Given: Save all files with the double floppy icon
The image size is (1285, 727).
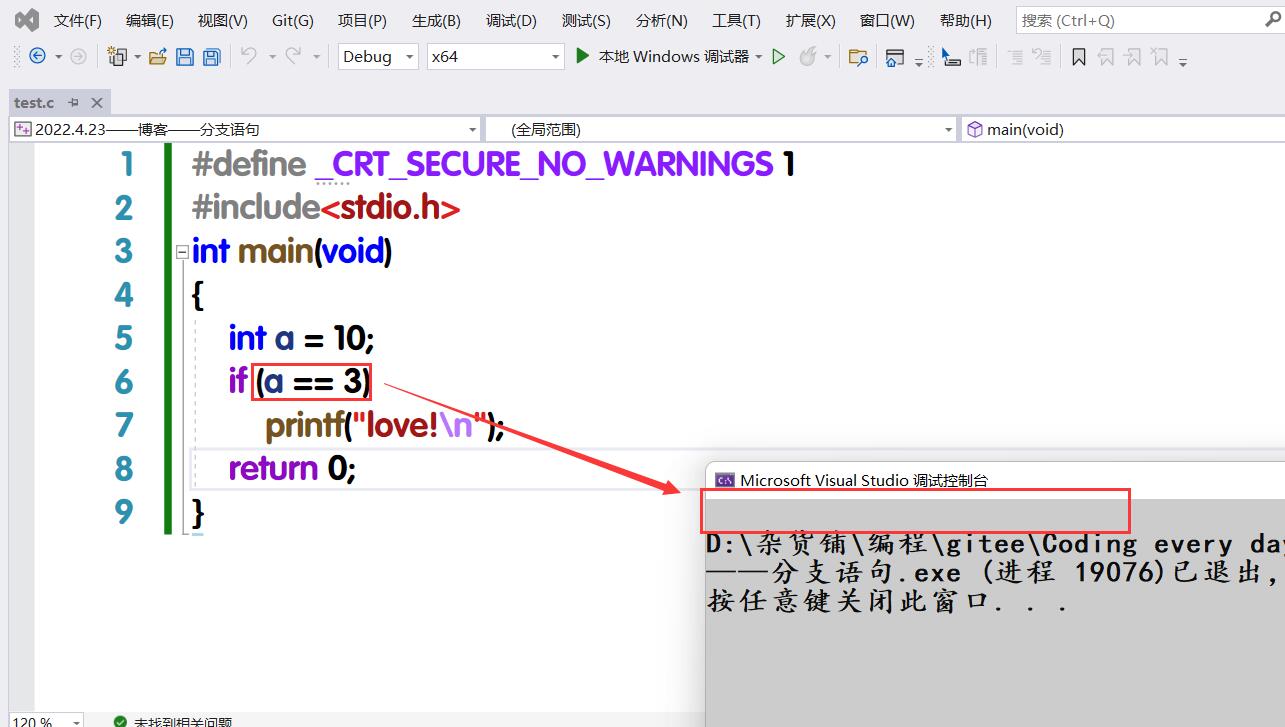Looking at the screenshot, I should [x=211, y=57].
